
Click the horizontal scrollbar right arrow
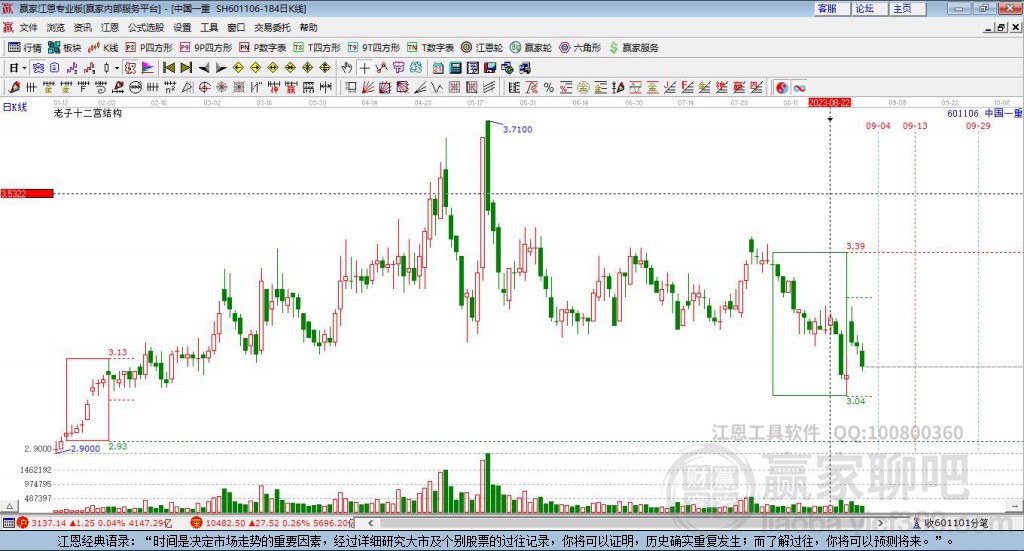tap(880, 523)
